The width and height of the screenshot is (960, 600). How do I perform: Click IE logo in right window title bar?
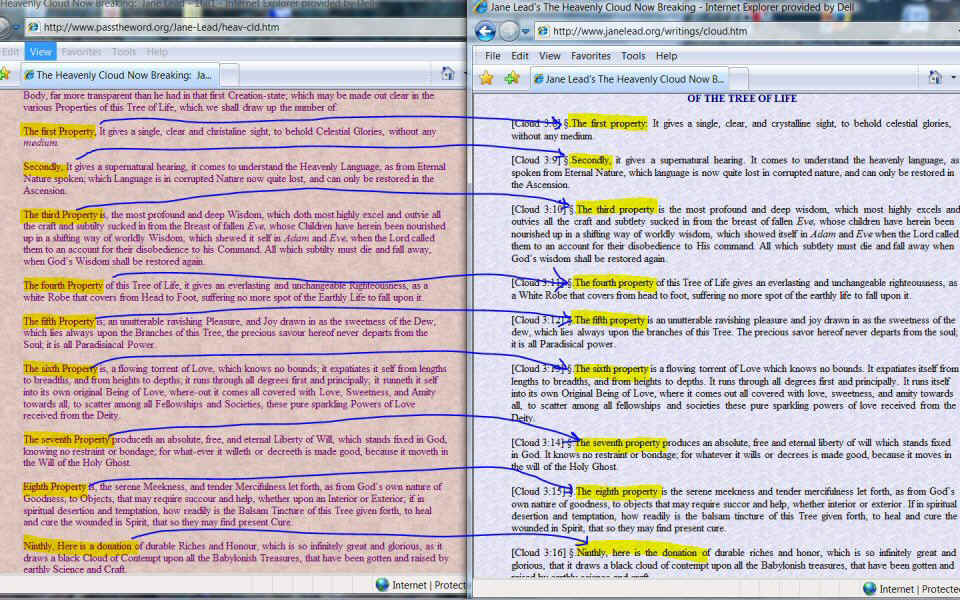point(481,7)
